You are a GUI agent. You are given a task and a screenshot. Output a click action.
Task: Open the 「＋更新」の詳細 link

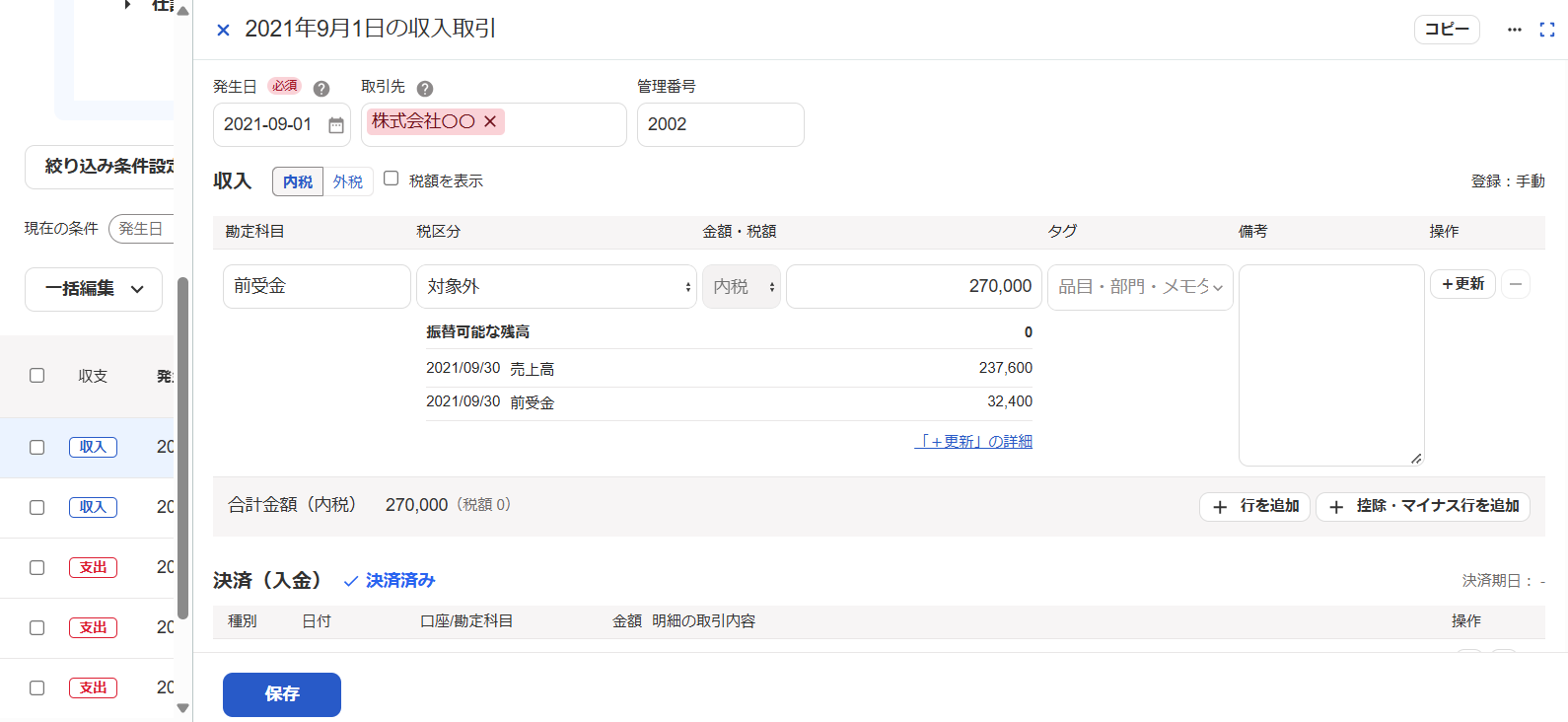pos(973,441)
